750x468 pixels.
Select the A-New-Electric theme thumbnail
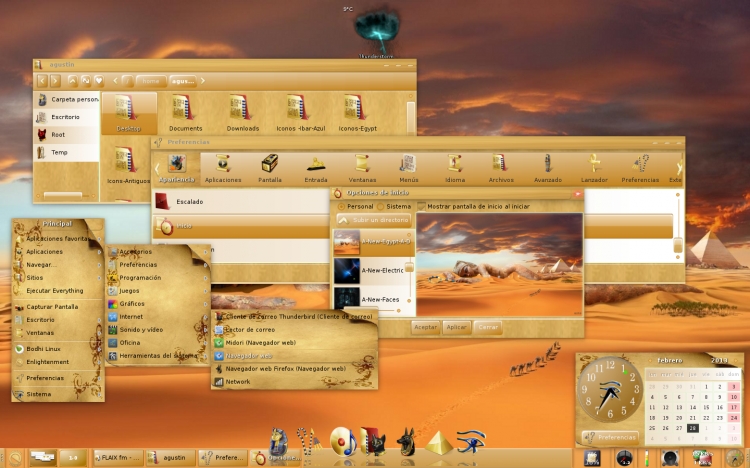tap(347, 270)
